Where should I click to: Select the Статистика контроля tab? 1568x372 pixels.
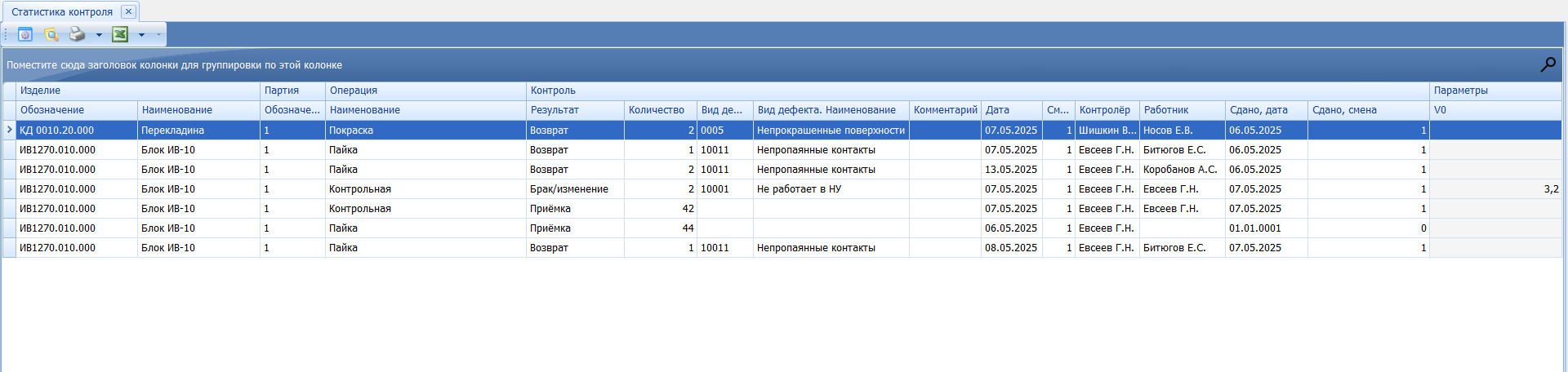click(62, 11)
